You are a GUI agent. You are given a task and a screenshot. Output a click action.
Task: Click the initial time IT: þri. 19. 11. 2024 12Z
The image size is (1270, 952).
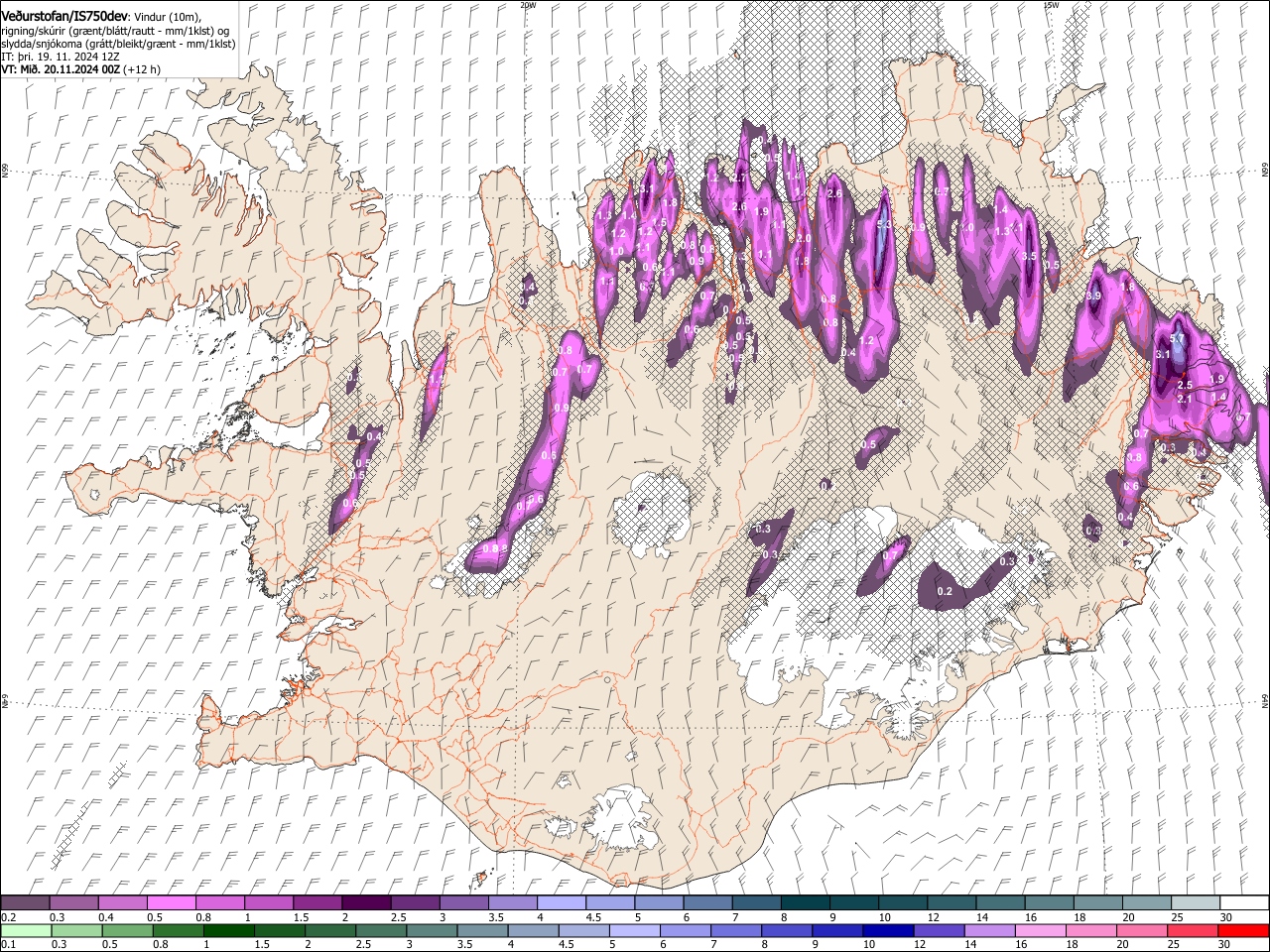click(x=61, y=57)
